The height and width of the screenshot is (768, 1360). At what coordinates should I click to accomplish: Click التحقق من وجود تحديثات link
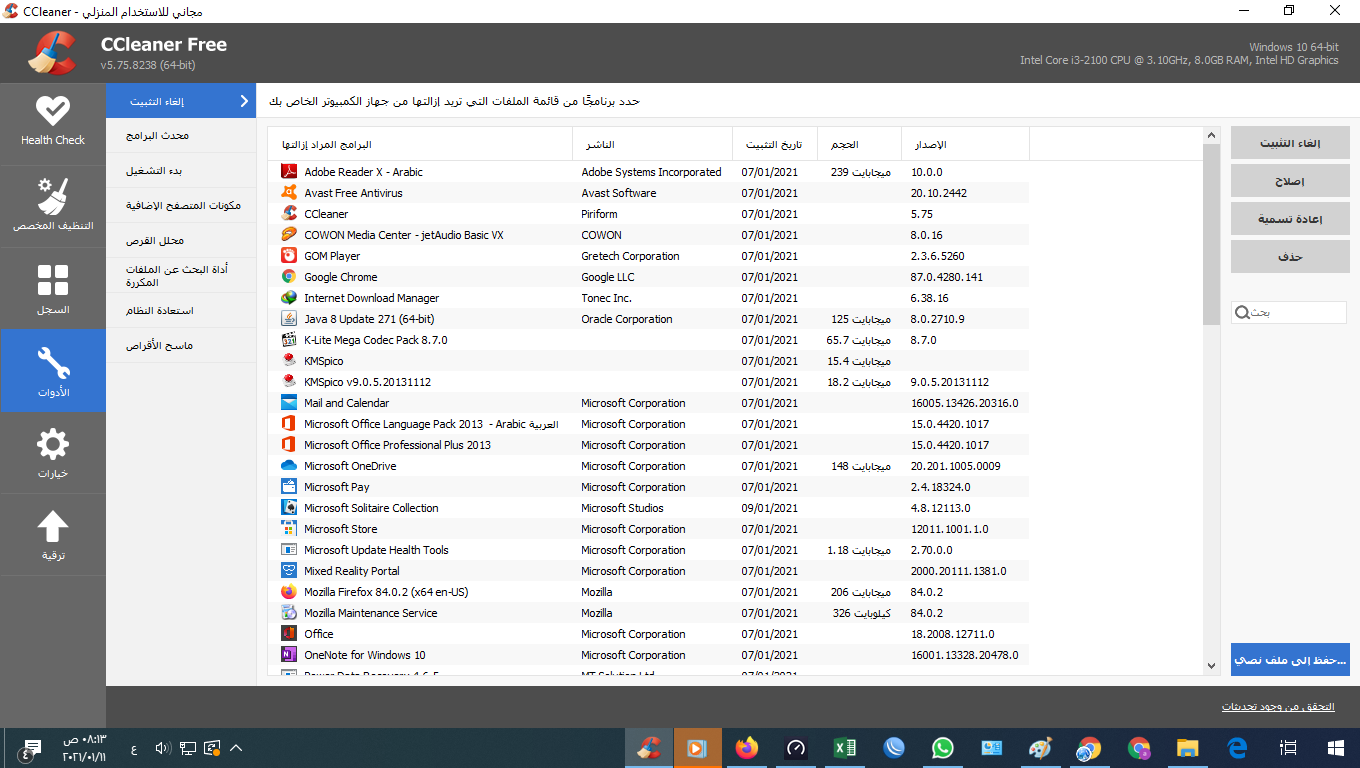[1278, 707]
